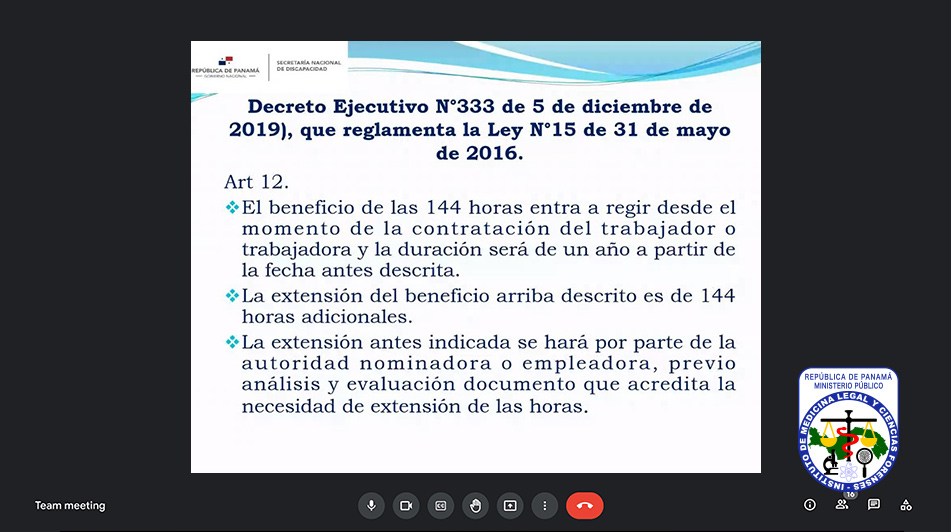The height and width of the screenshot is (532, 951).
Task: Click the "Art 12." heading on the slide
Action: pos(257,181)
